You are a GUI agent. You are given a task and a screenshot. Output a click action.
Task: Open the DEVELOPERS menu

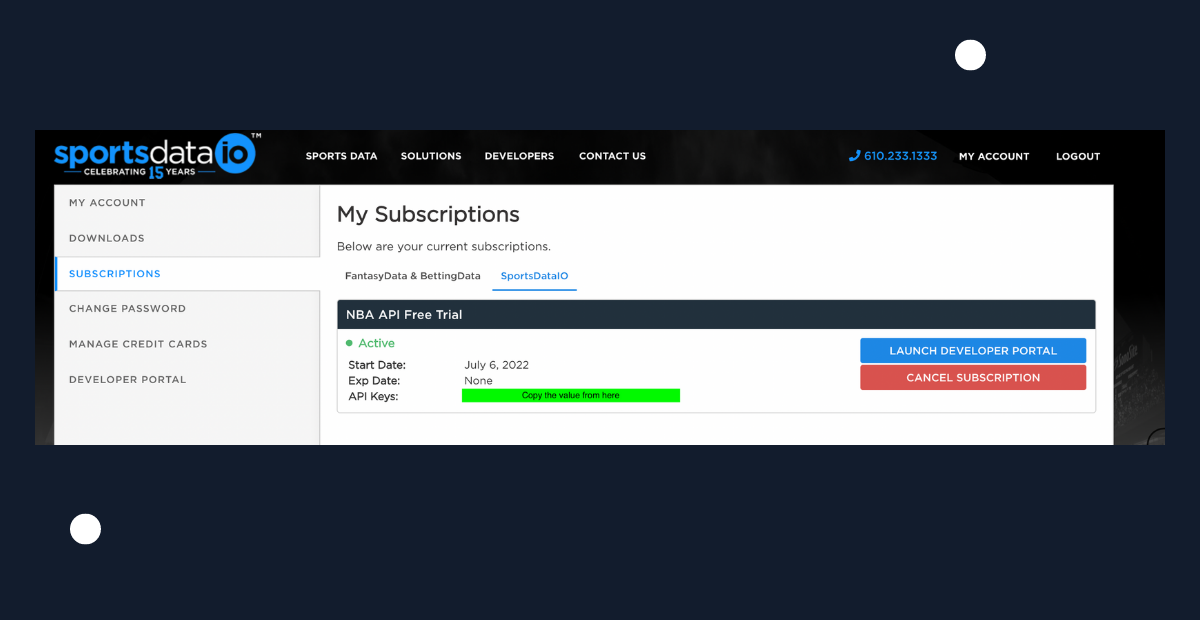pos(519,156)
